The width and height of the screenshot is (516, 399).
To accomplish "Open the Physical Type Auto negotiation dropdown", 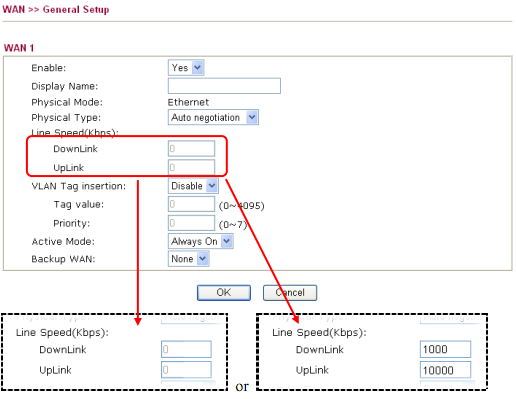I will pyautogui.click(x=213, y=117).
